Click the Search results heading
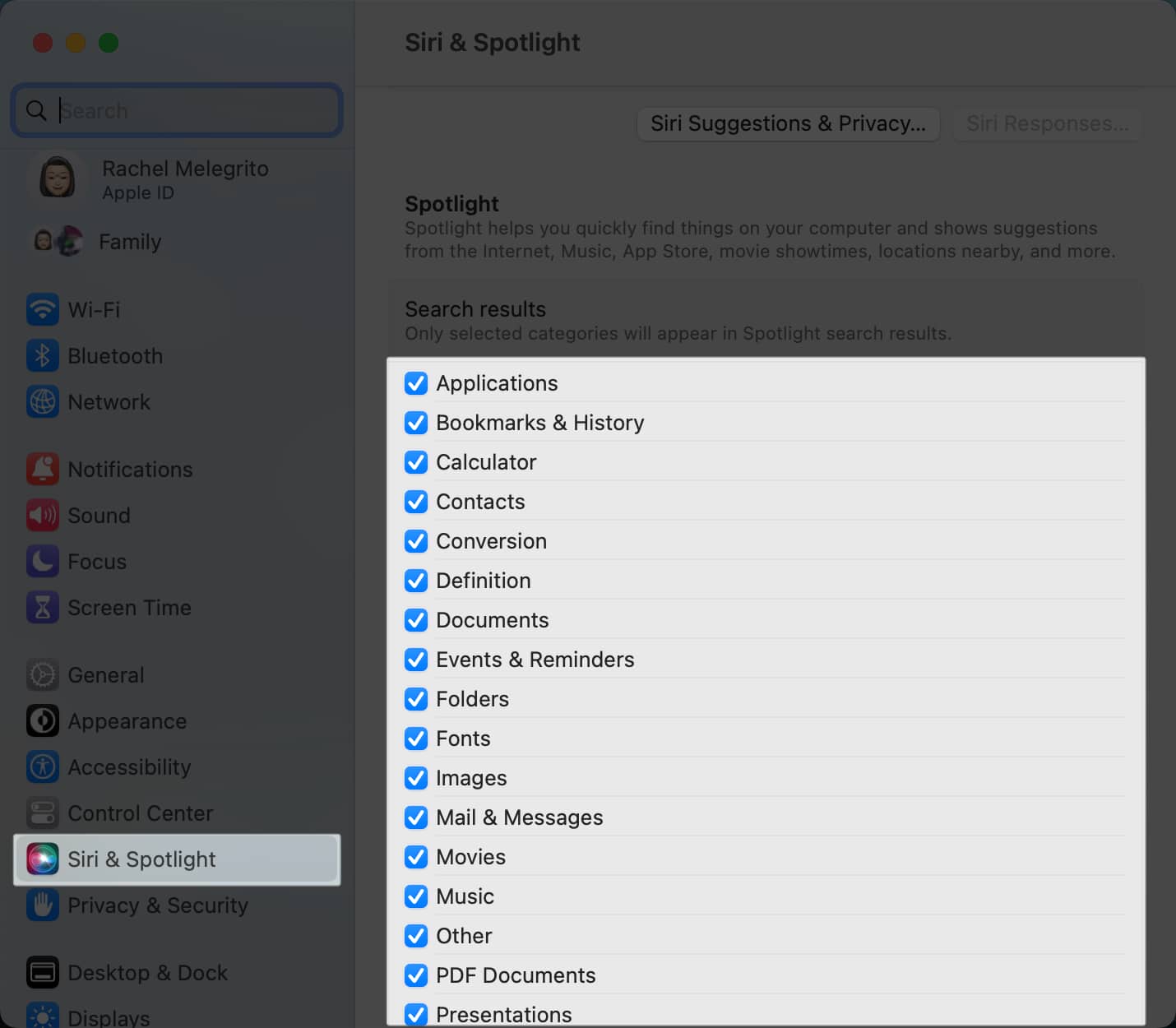The width and height of the screenshot is (1176, 1028). click(x=475, y=309)
